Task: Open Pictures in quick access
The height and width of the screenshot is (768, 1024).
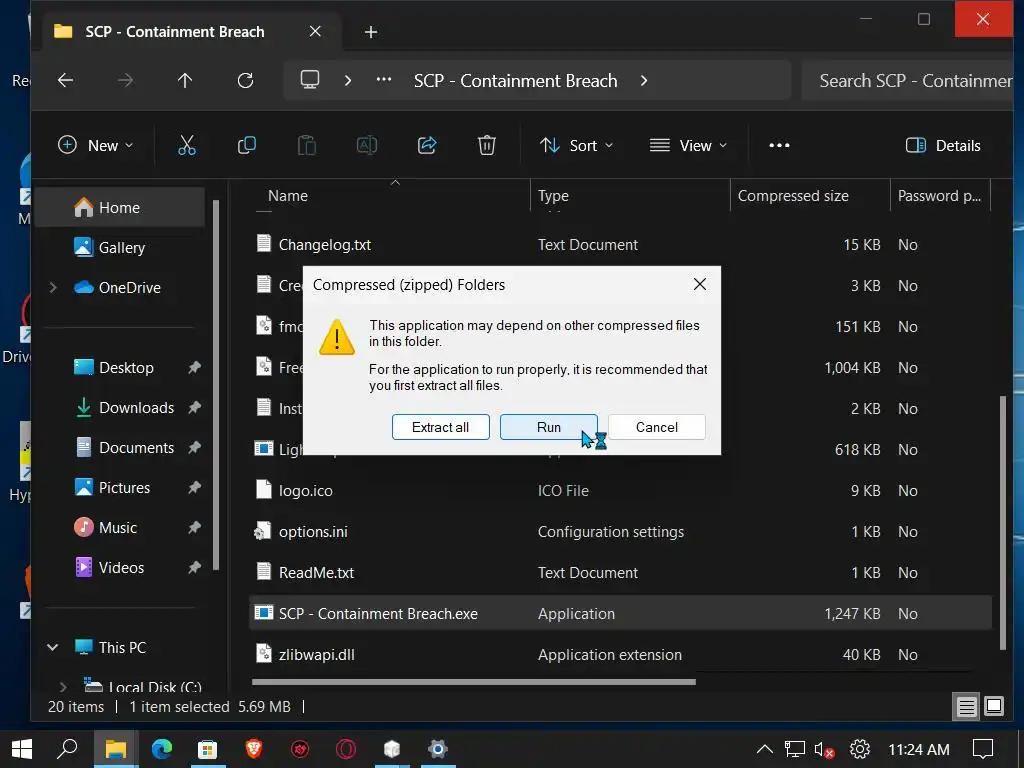Action: coord(124,488)
